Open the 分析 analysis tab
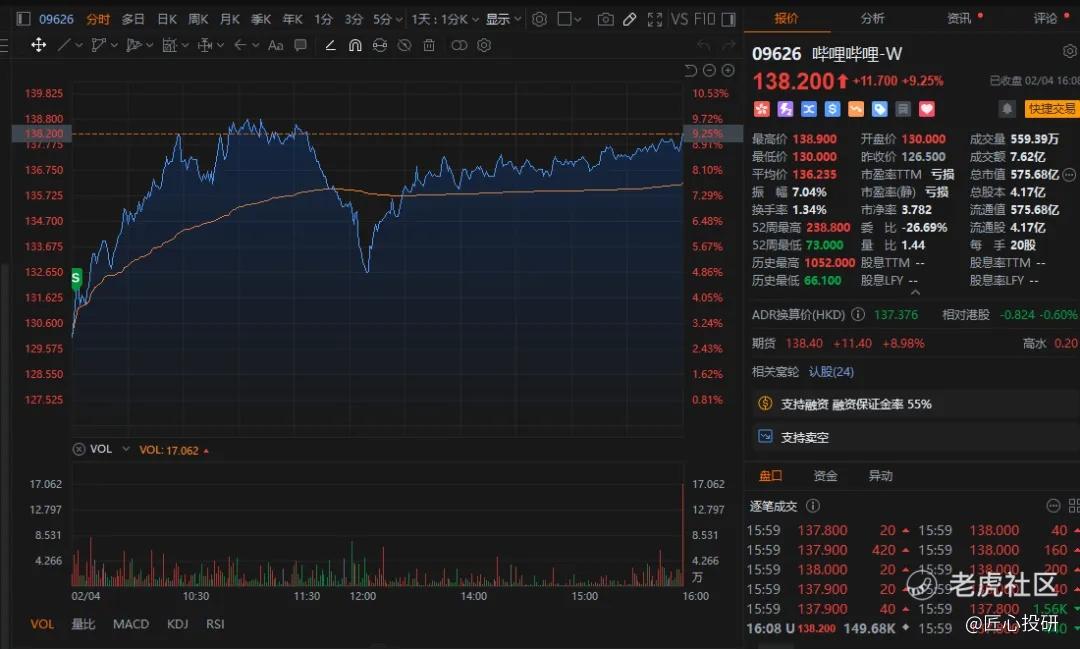 point(872,19)
